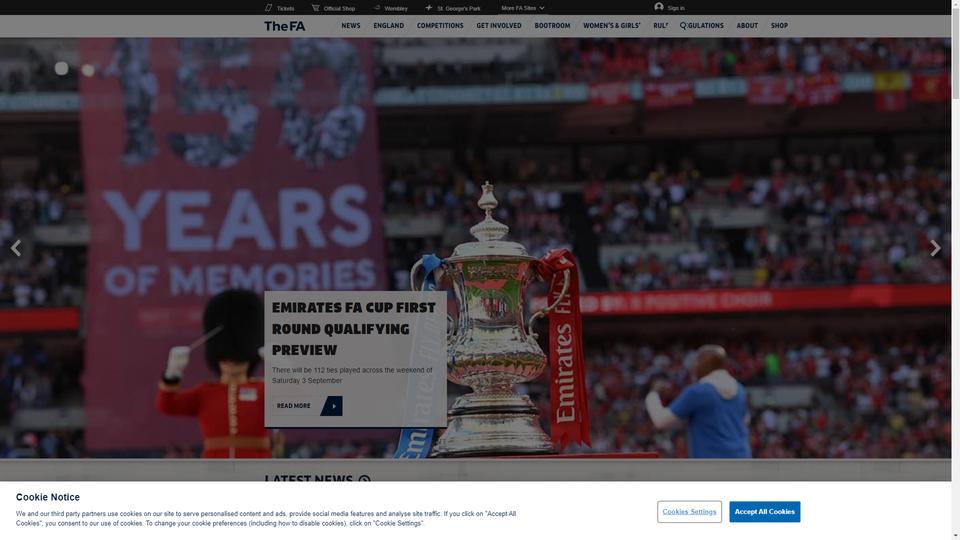This screenshot has height=540, width=960.
Task: Open the Cookies Settings button
Action: coord(689,512)
